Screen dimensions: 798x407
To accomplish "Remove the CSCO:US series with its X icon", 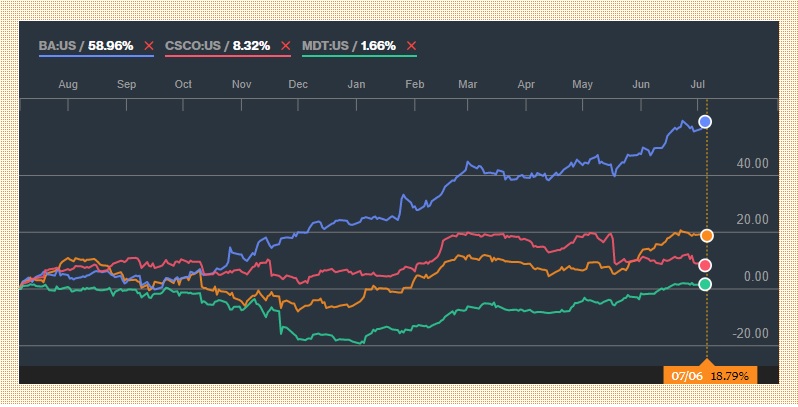I will [285, 46].
